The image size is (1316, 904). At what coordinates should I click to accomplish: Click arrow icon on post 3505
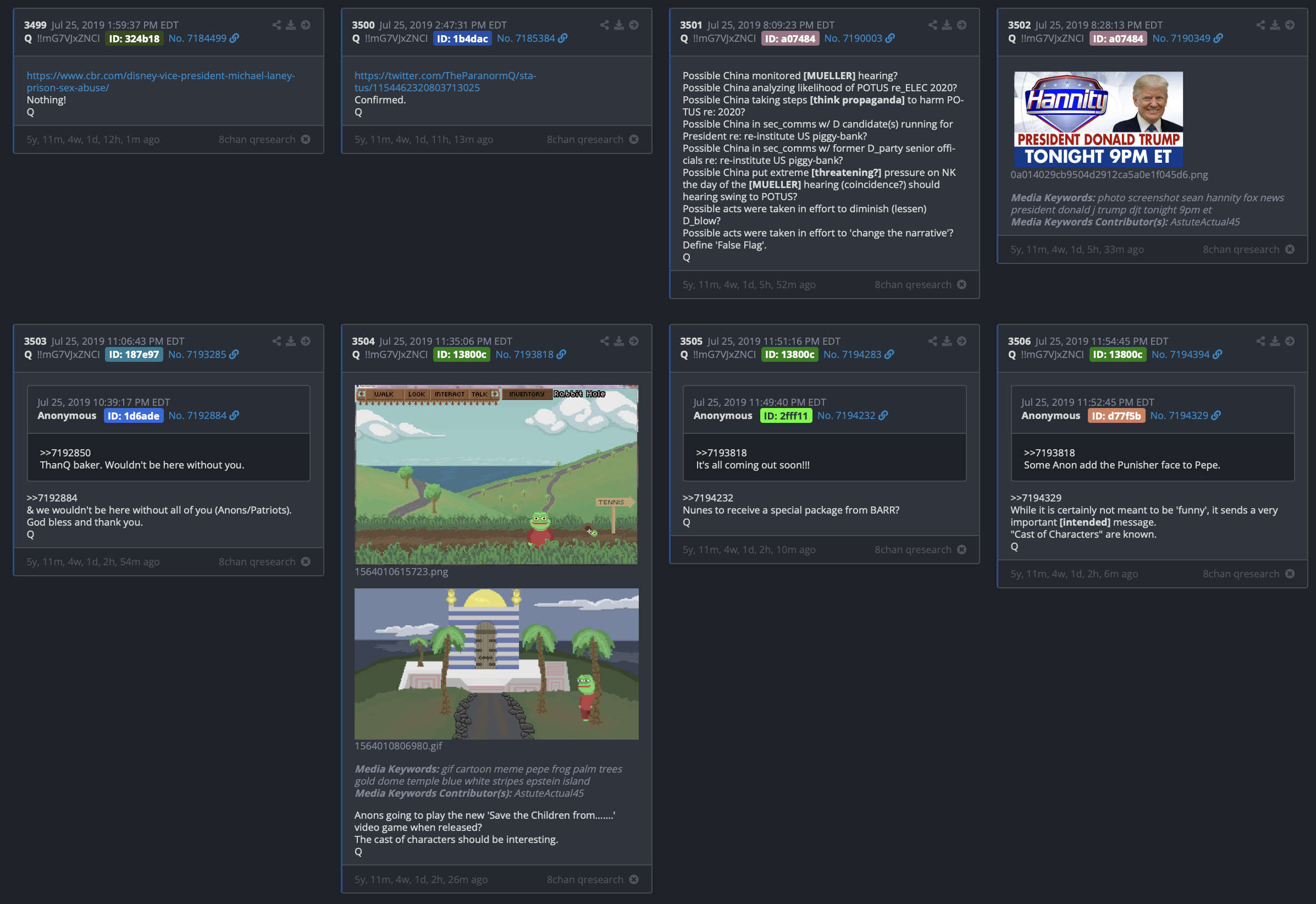[961, 341]
